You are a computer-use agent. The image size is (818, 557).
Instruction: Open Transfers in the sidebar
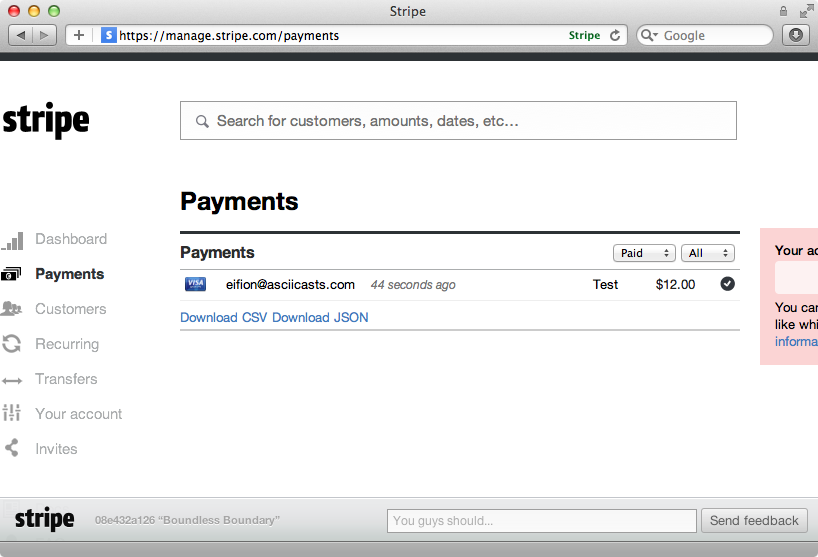pyautogui.click(x=66, y=379)
